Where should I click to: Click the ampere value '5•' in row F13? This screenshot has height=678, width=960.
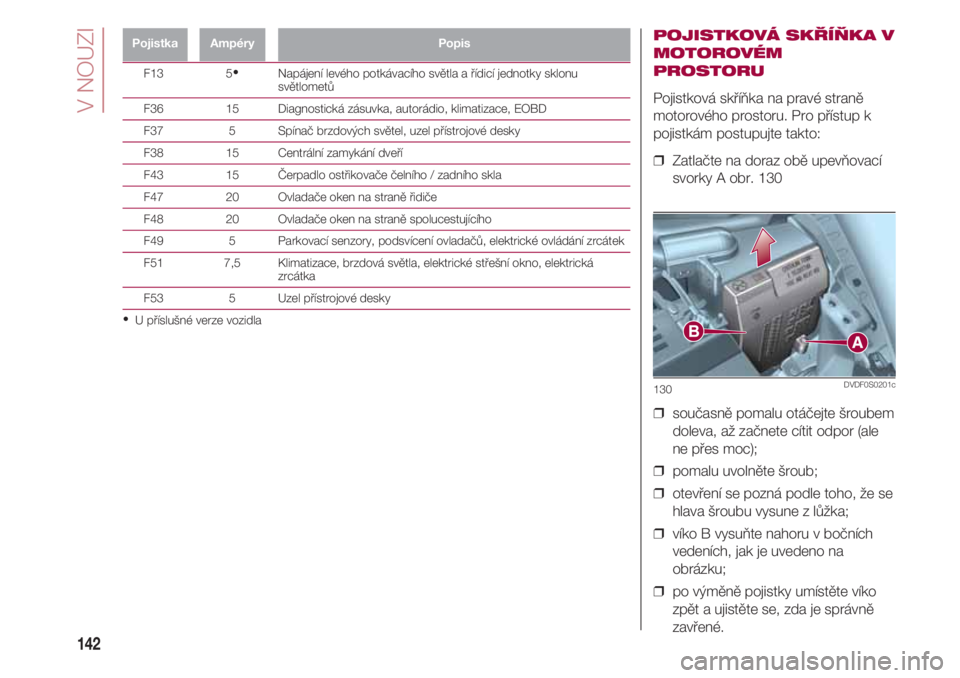pos(232,73)
